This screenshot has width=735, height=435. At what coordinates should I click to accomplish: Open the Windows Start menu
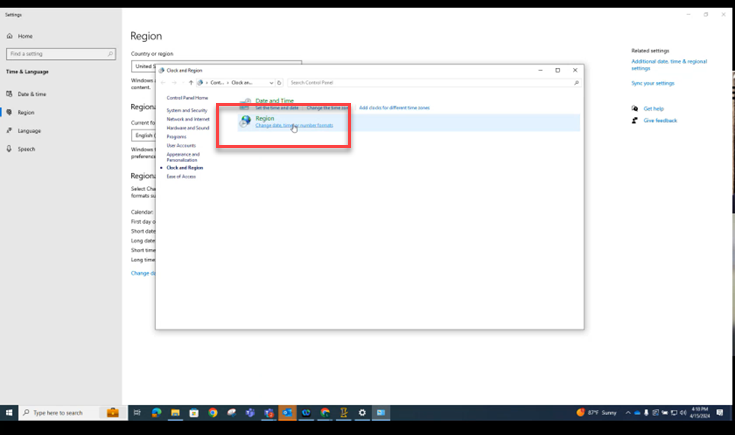[9, 412]
